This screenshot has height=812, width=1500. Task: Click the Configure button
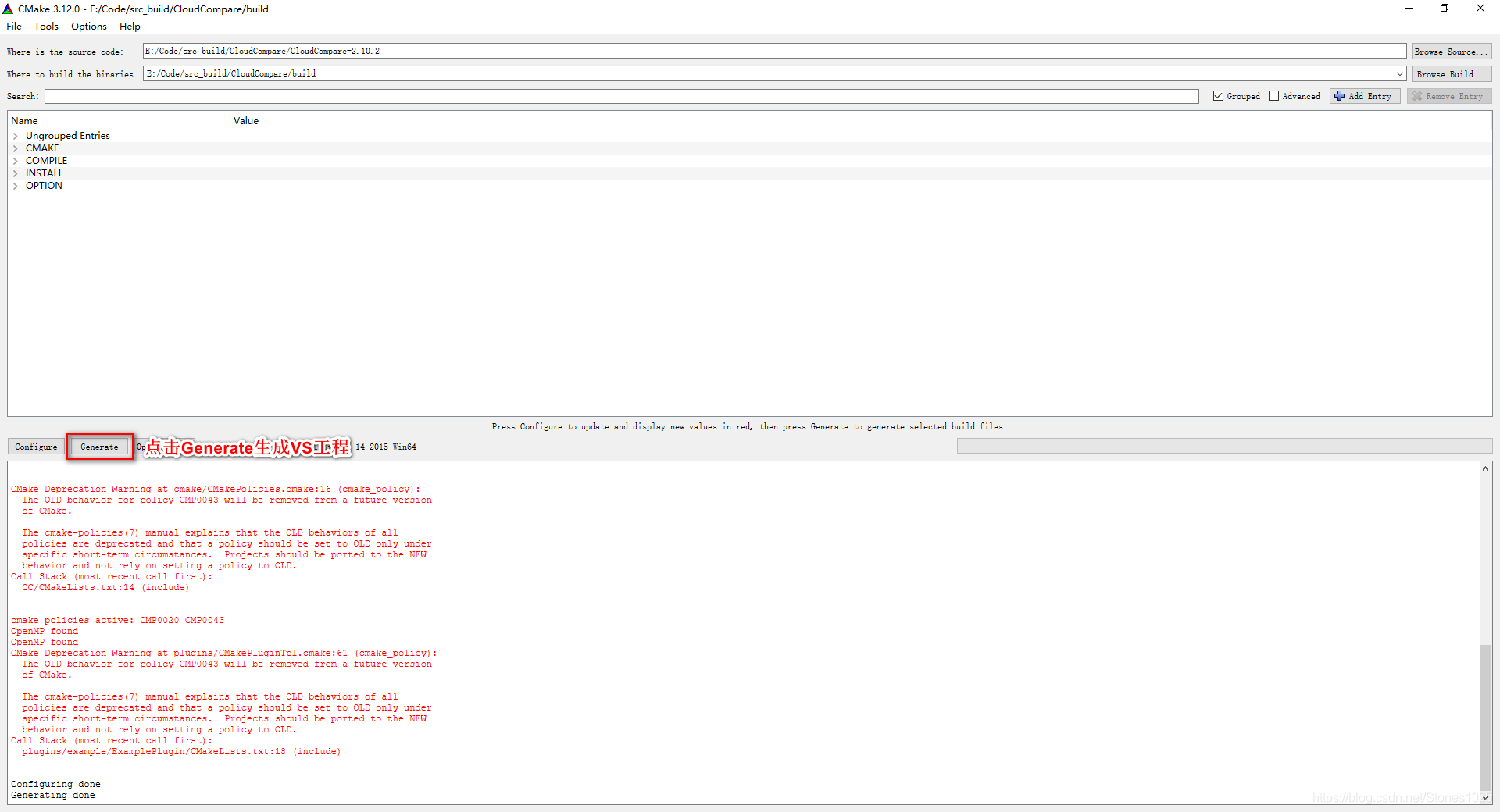(x=36, y=447)
